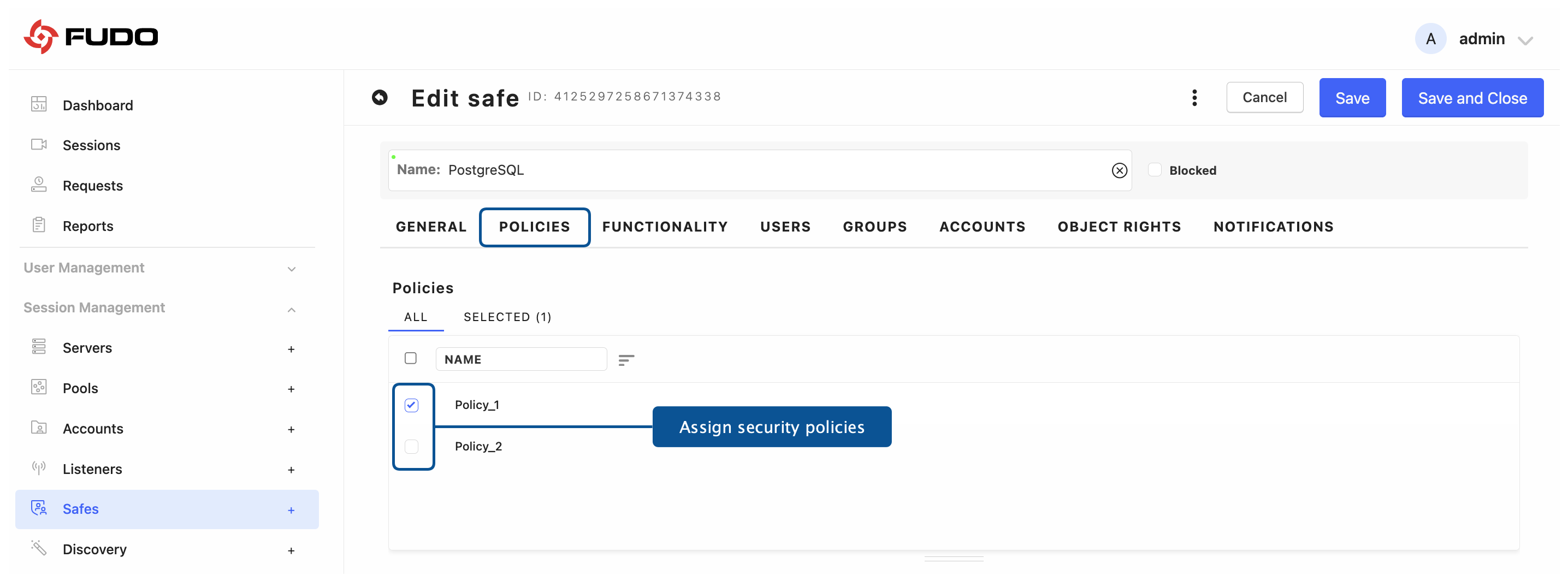Screen dimensions: 1568x587
Task: Open Dashboard from the sidebar
Action: coord(97,105)
